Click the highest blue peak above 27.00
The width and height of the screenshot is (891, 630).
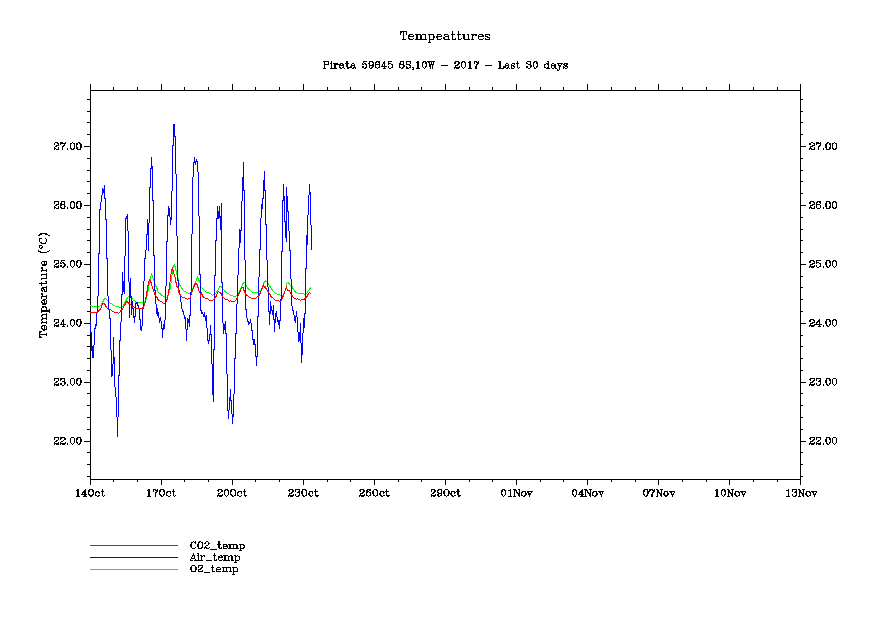pos(174,125)
